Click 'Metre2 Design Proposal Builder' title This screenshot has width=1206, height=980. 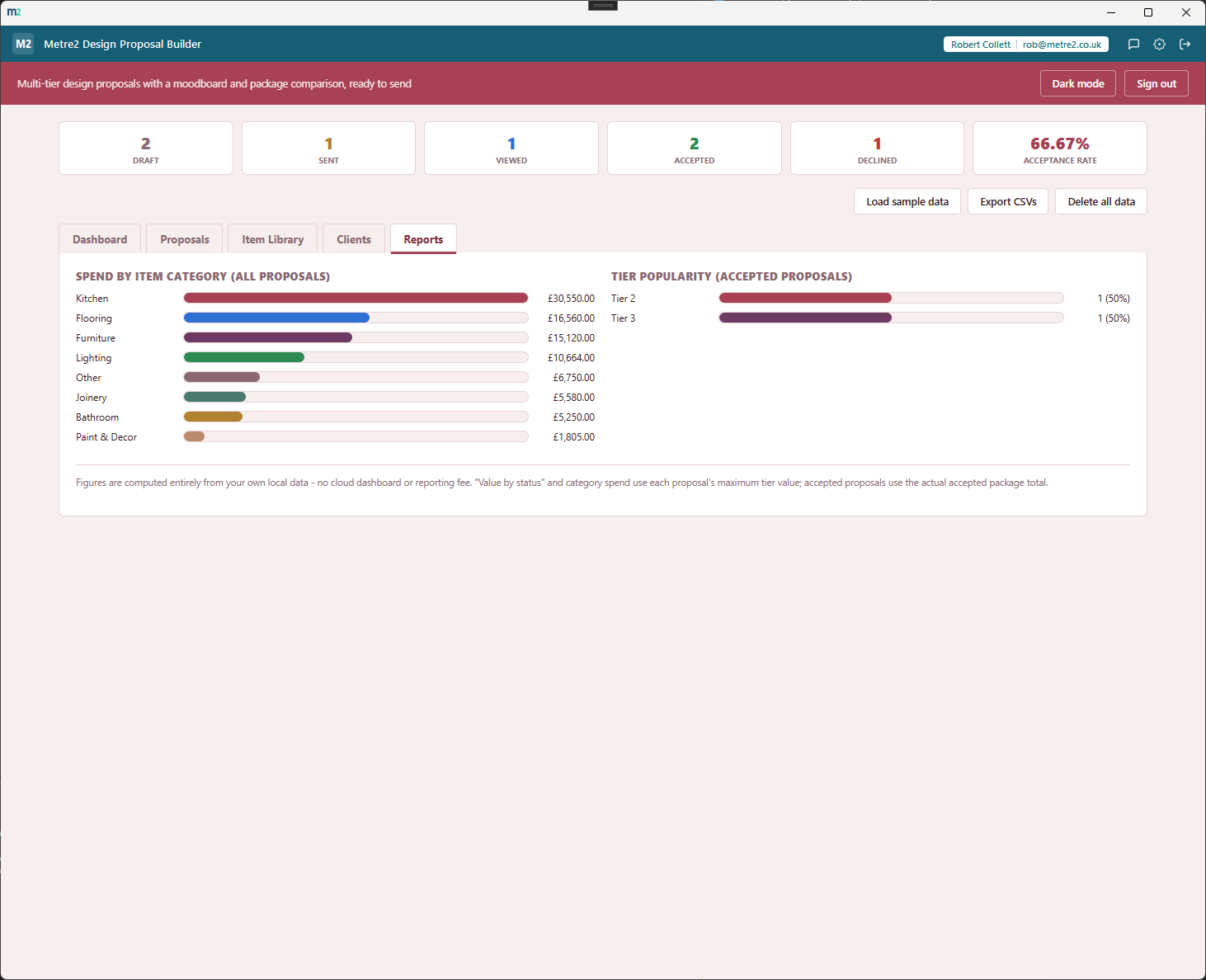(122, 45)
